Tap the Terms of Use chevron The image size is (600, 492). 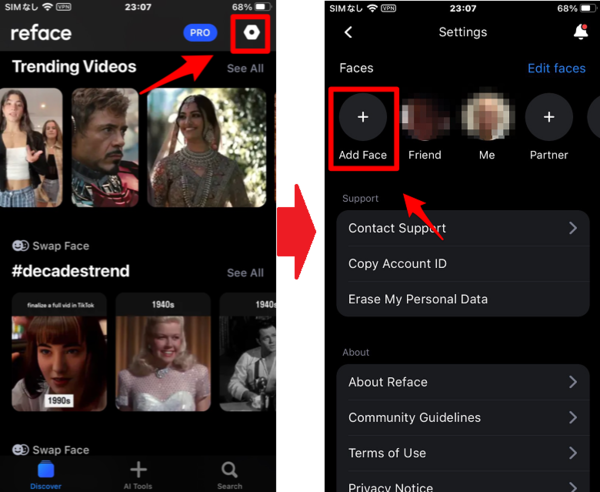[573, 453]
